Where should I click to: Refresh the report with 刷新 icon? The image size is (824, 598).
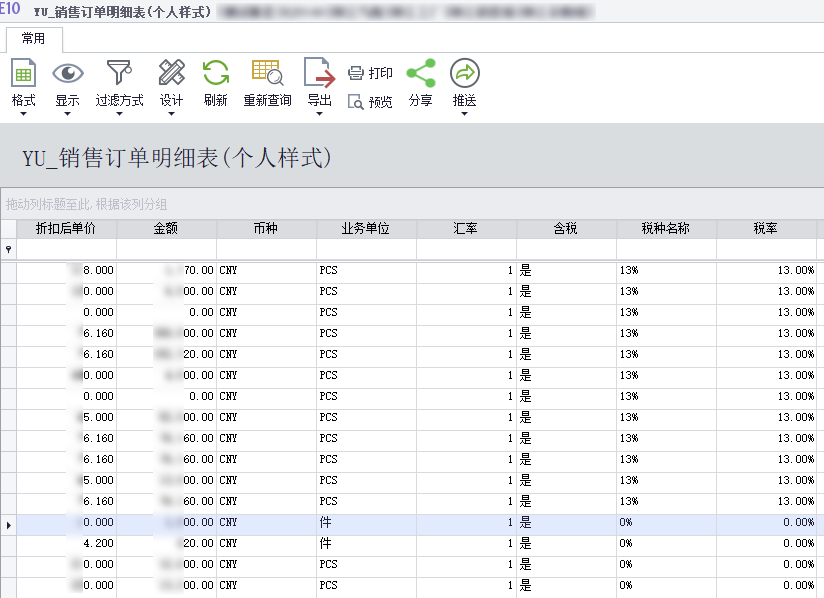point(215,73)
